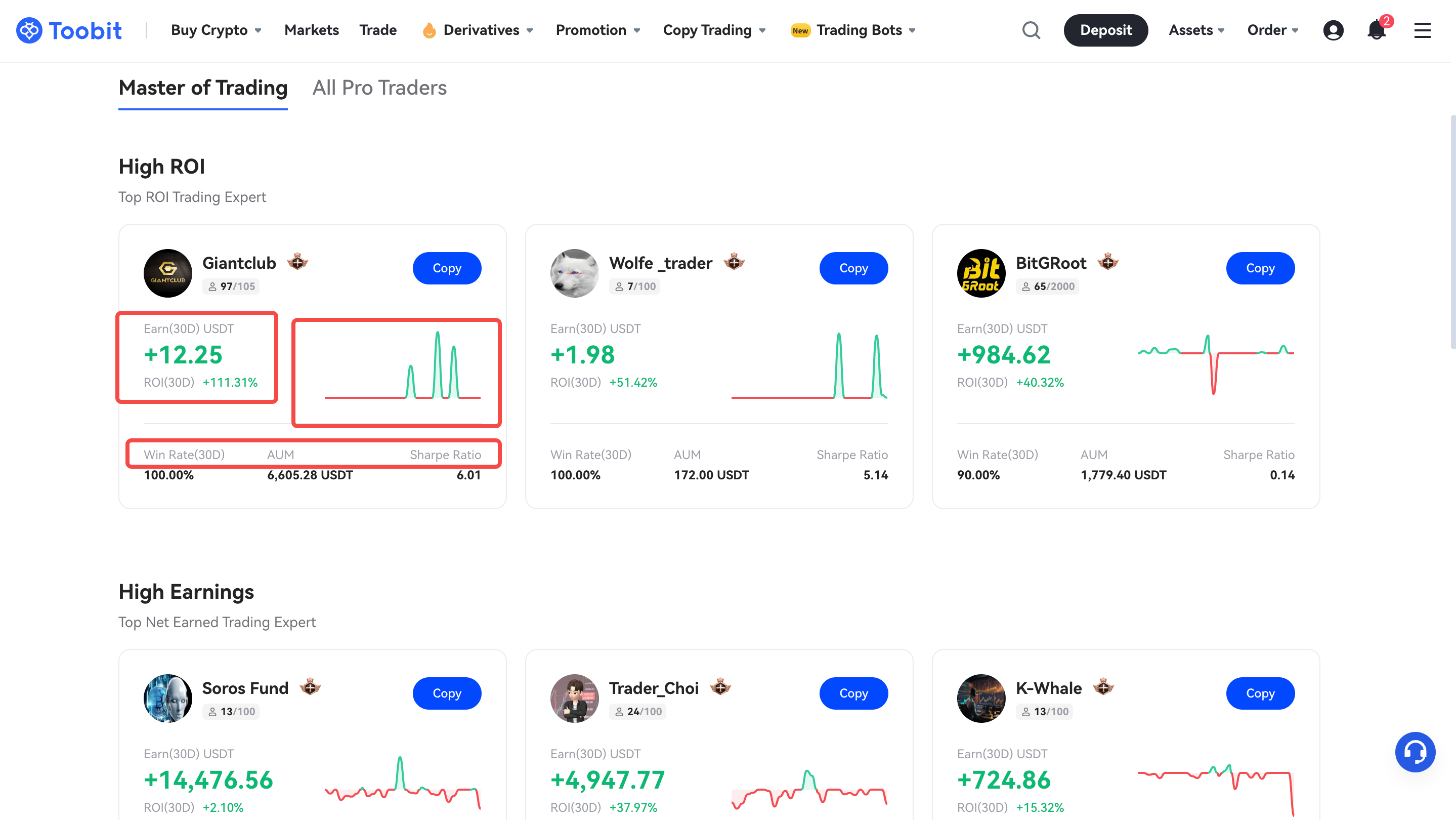The width and height of the screenshot is (1456, 820).
Task: Open the search magnifier icon
Action: tap(1031, 30)
